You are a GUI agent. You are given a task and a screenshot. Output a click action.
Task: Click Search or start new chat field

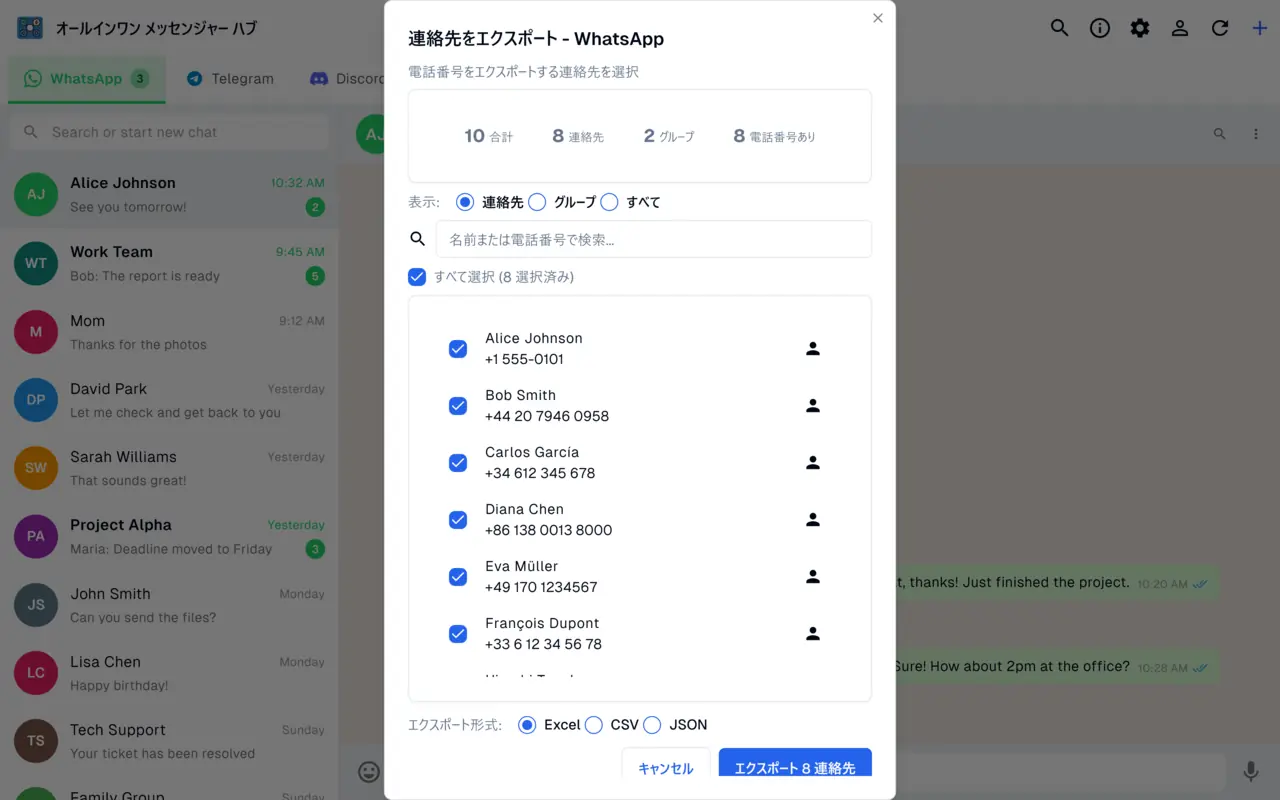click(169, 132)
